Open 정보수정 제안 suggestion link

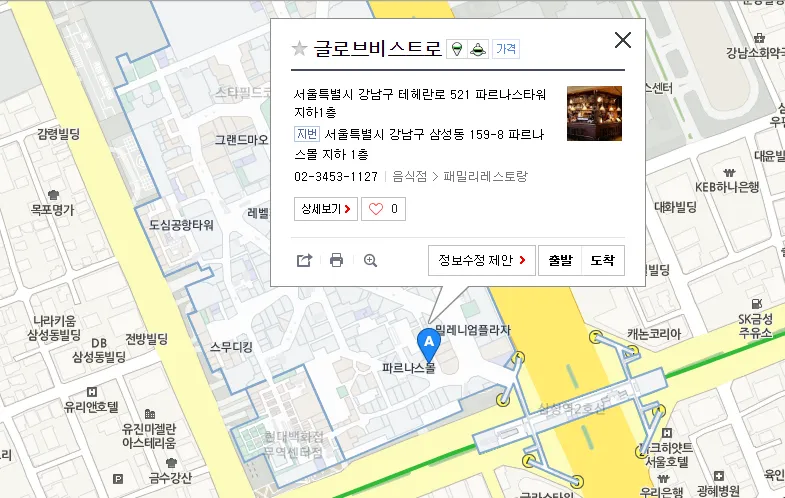point(482,260)
